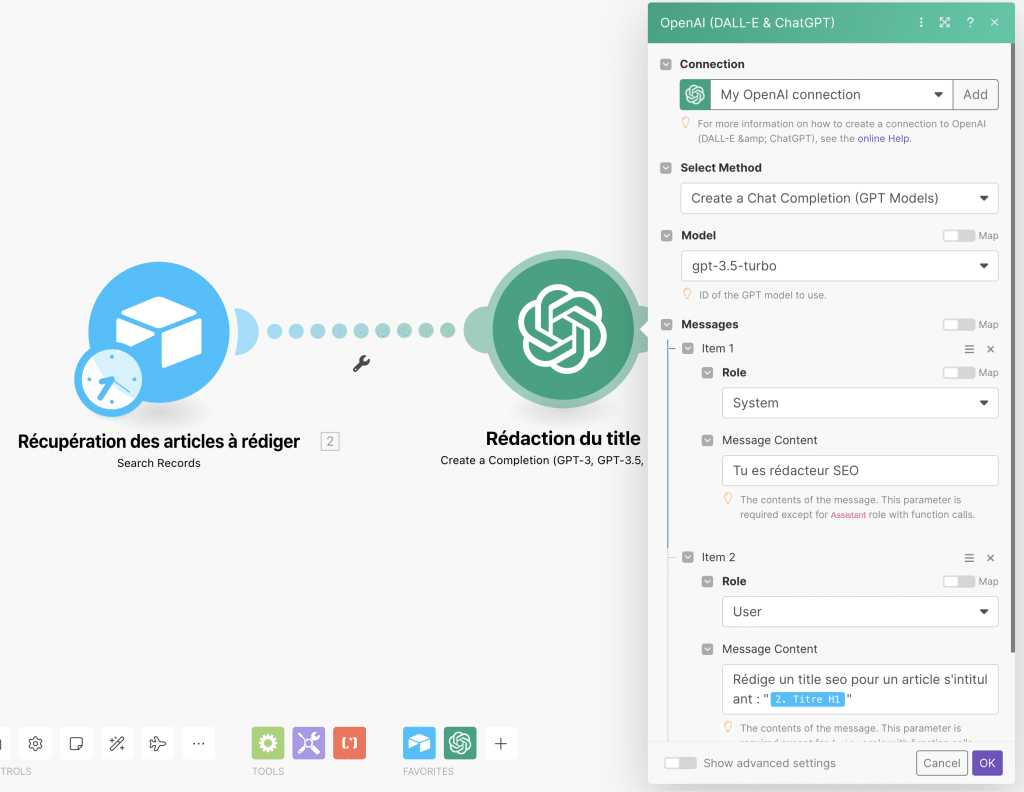Collapse Item 1 Role field toggle
The width and height of the screenshot is (1024, 792).
[x=707, y=373]
